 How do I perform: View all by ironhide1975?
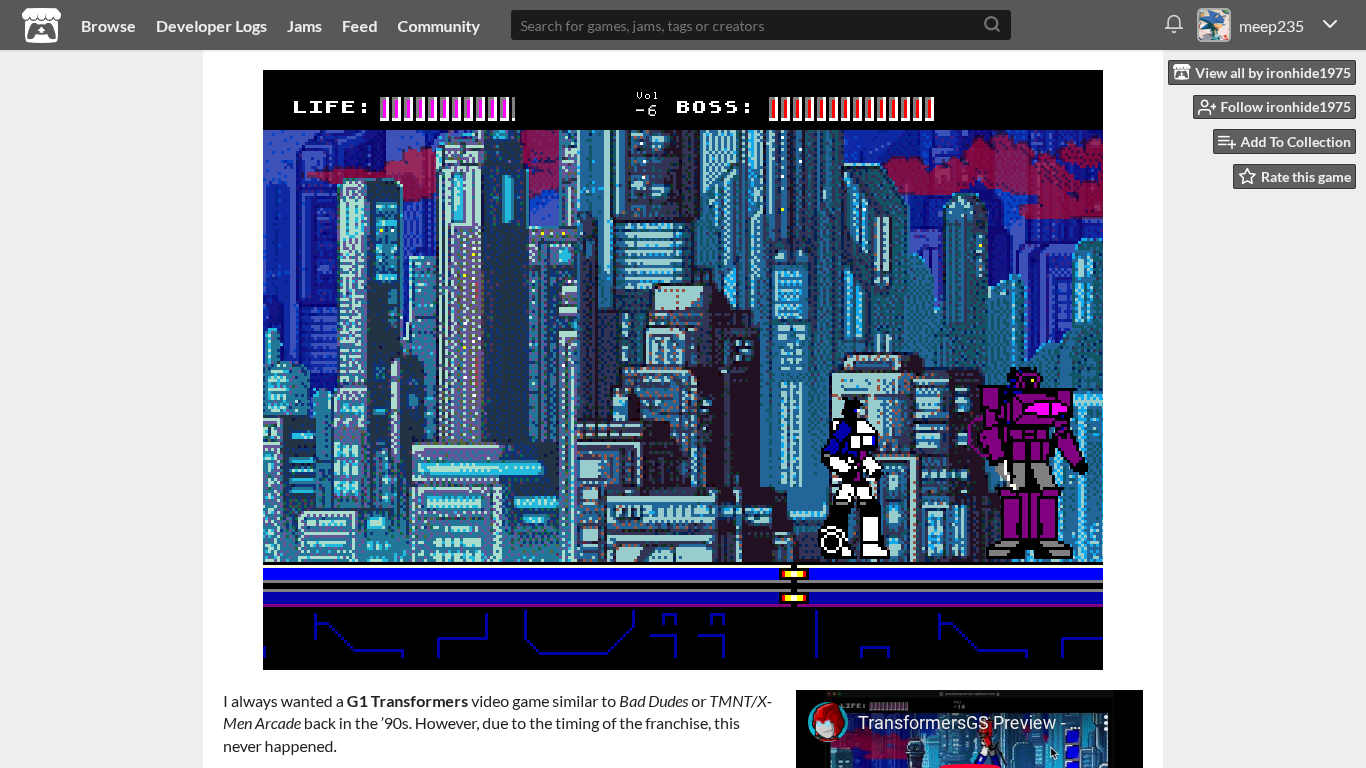(x=1262, y=72)
